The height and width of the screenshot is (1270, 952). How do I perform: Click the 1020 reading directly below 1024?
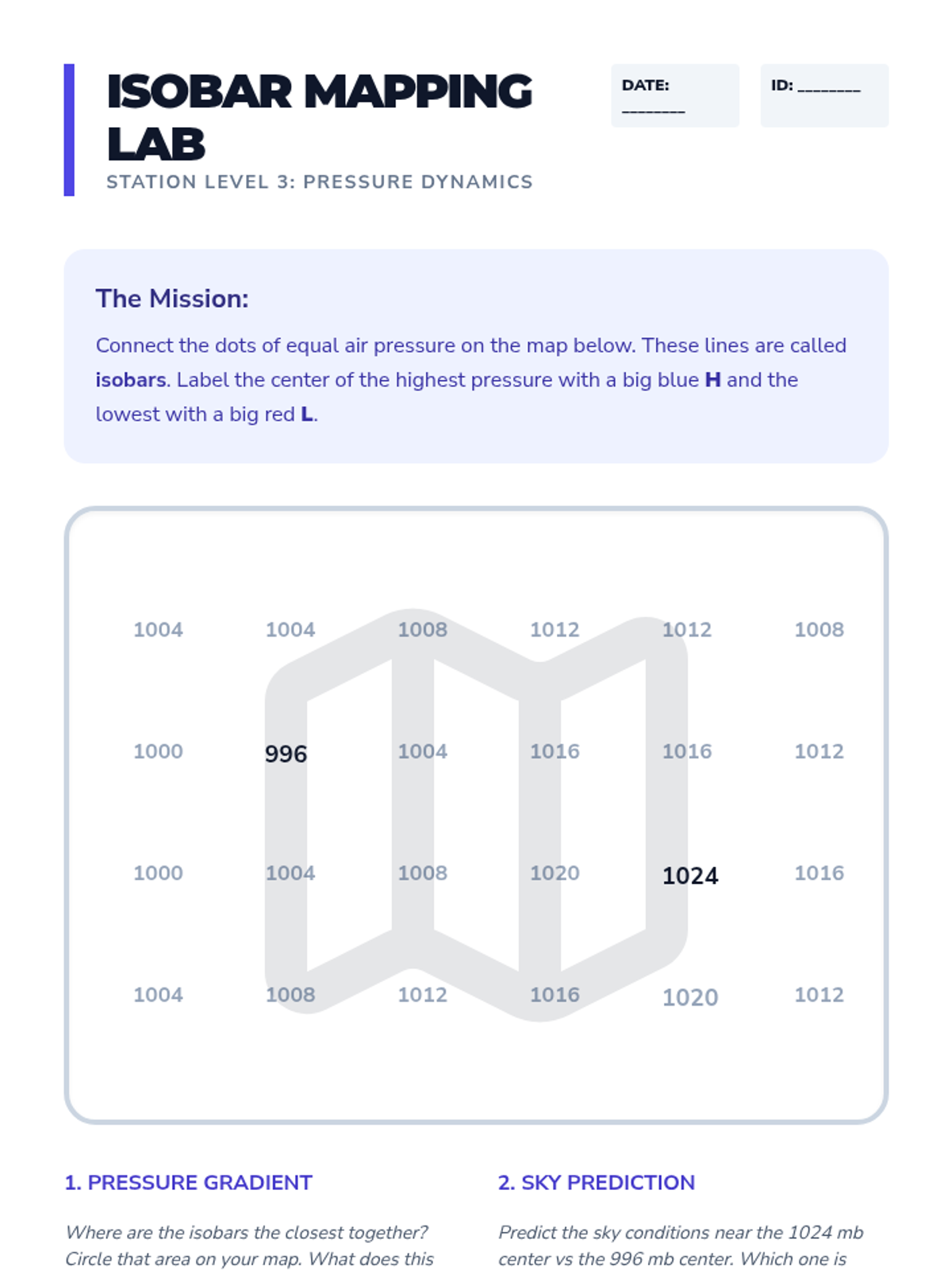pos(690,997)
